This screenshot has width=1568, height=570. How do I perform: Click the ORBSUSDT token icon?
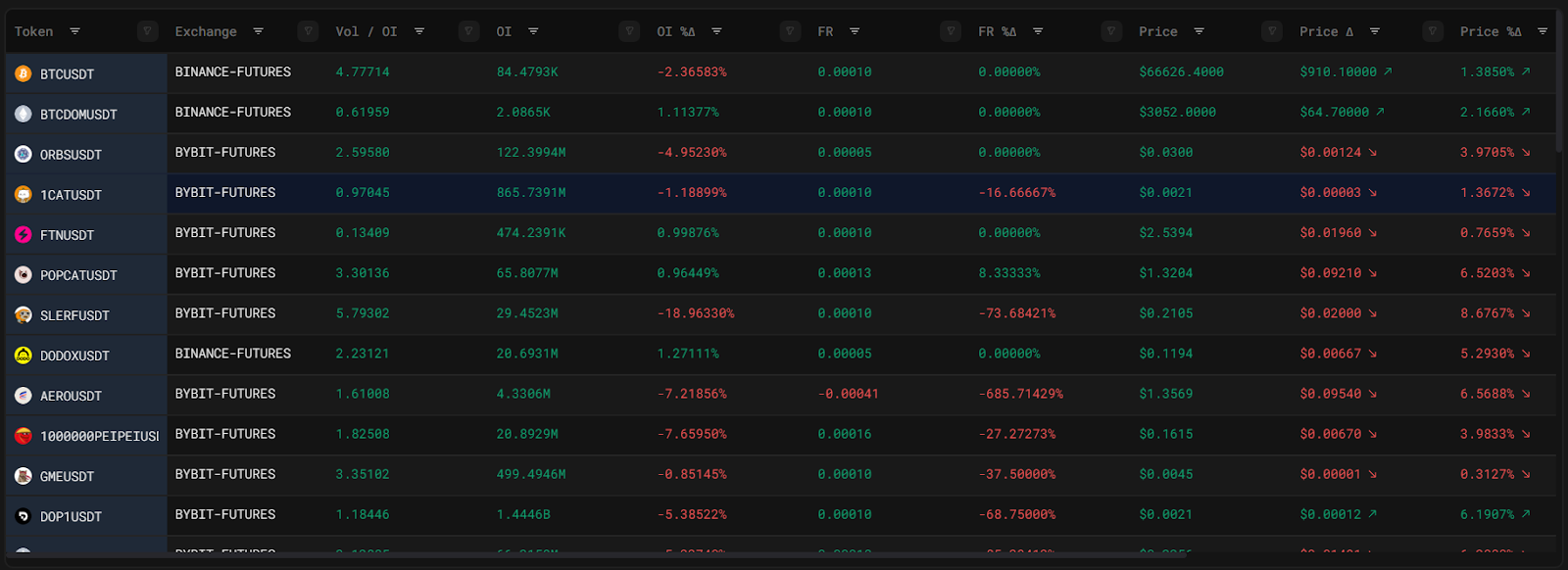[x=24, y=154]
